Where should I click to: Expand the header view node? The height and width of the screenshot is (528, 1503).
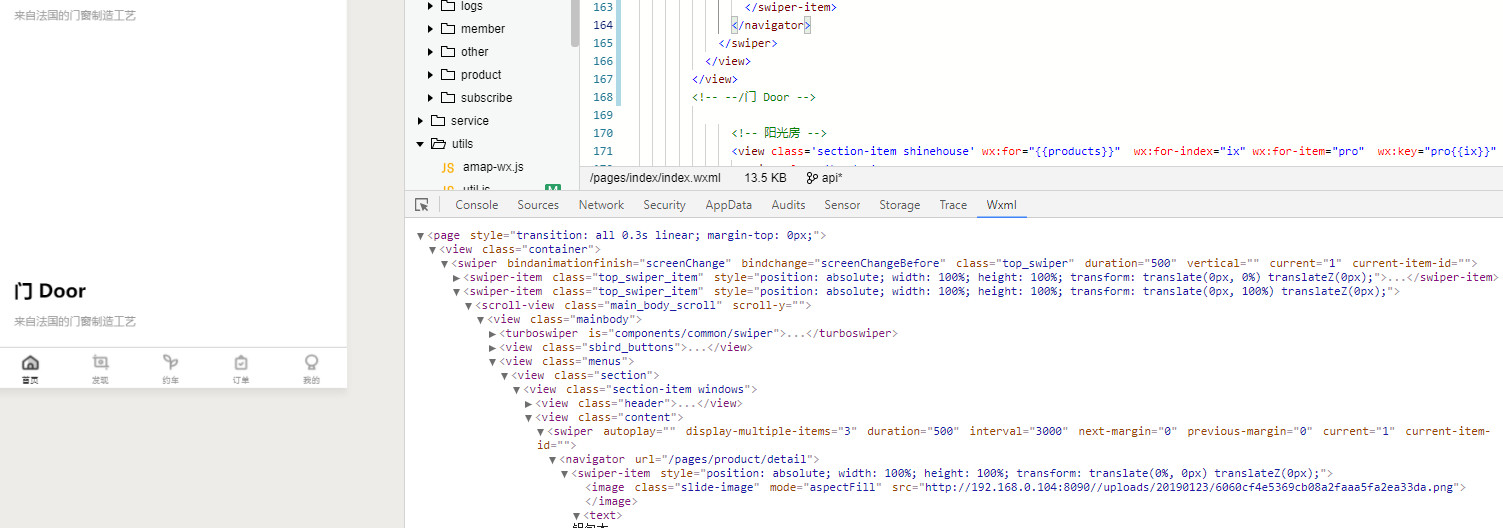click(529, 404)
